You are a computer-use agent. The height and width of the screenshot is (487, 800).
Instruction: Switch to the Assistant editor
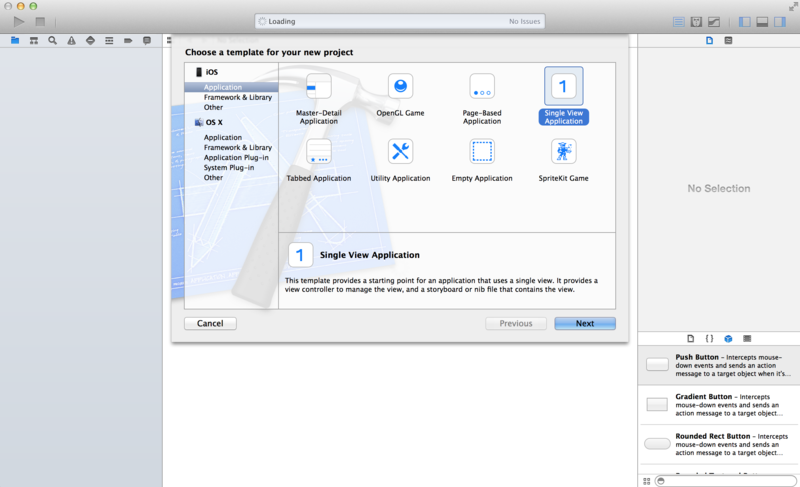(x=696, y=22)
